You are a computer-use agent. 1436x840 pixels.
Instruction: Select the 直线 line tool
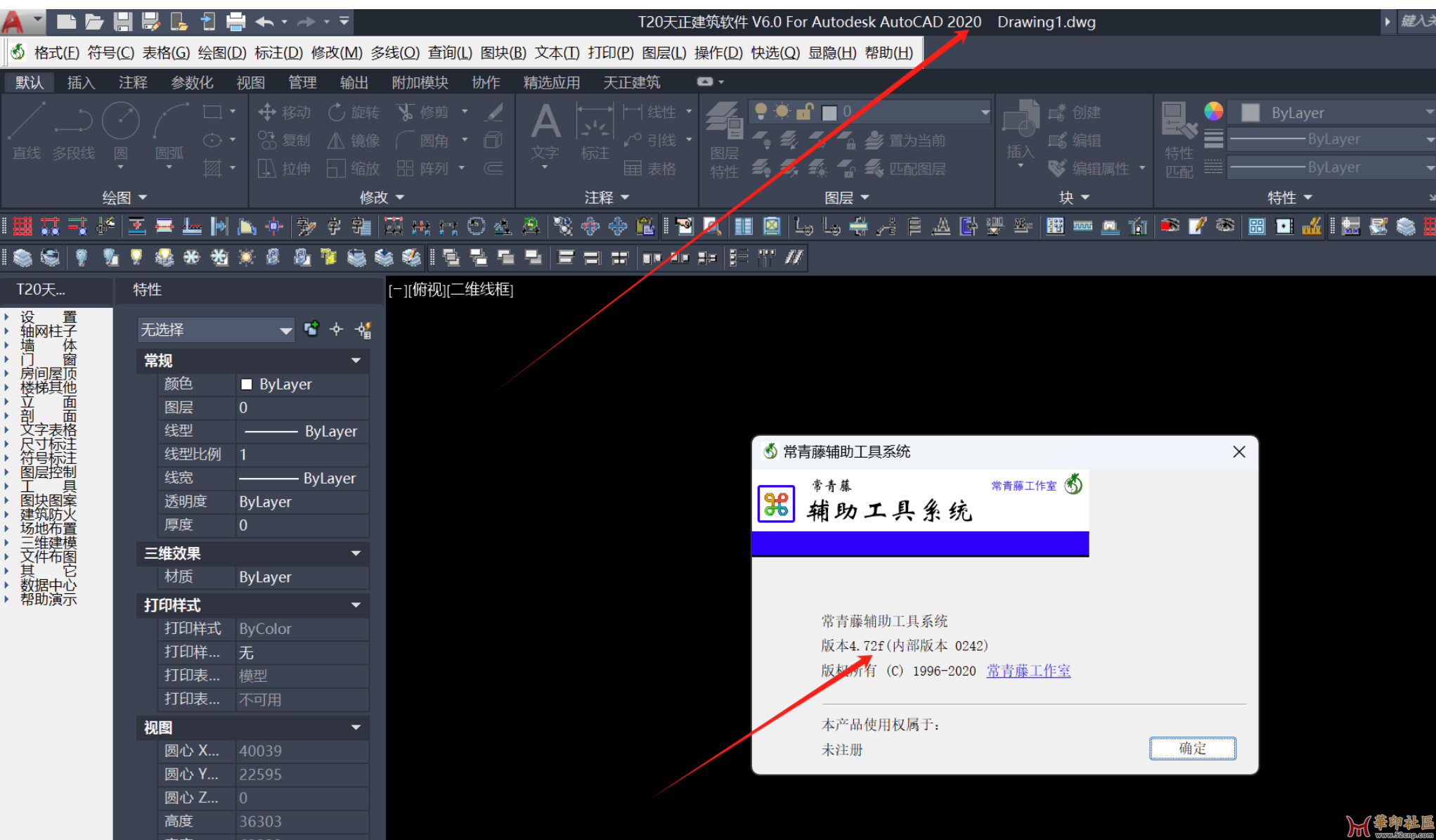tap(27, 132)
